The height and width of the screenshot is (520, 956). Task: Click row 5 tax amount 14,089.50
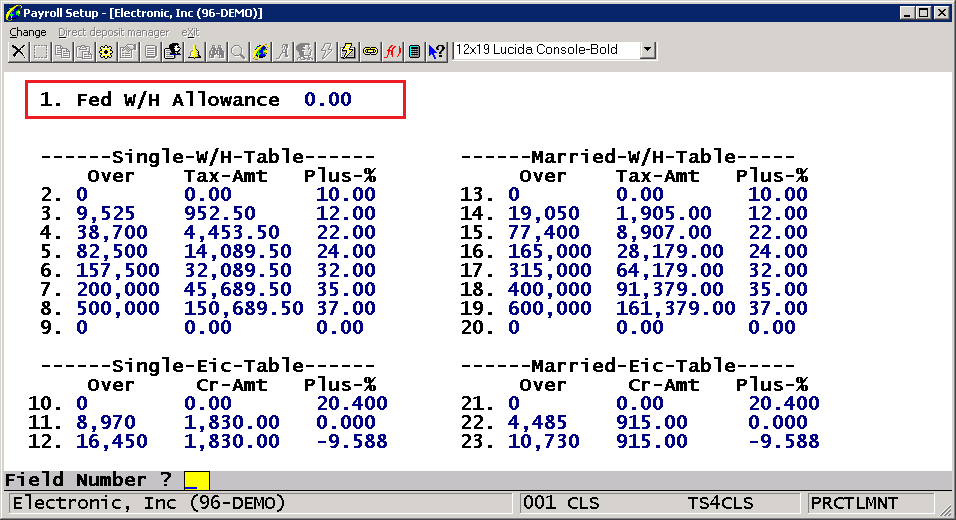238,251
